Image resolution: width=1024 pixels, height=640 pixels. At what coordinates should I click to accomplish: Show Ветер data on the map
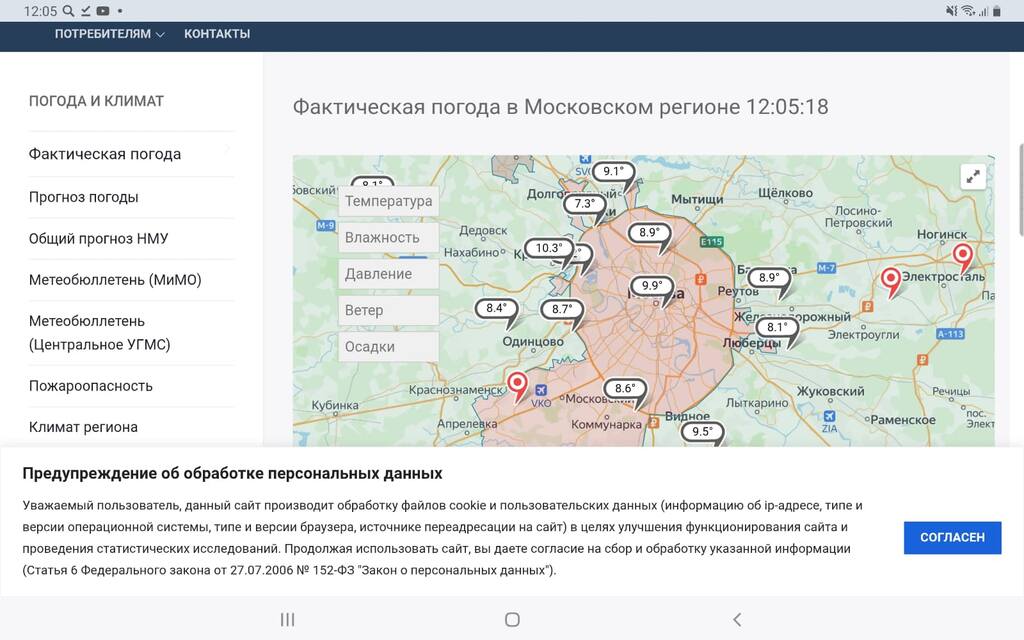click(389, 310)
